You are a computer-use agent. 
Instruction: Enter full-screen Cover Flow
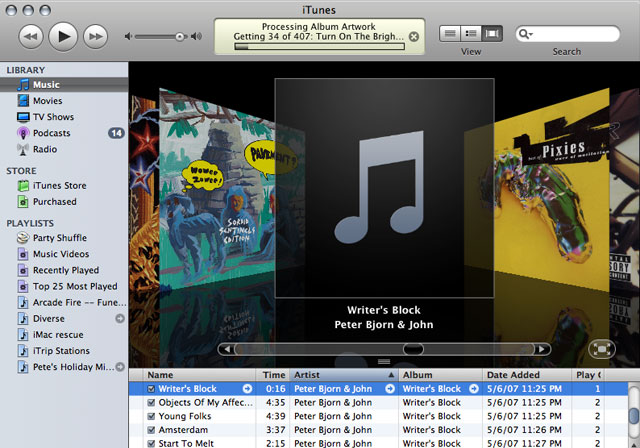coord(602,349)
